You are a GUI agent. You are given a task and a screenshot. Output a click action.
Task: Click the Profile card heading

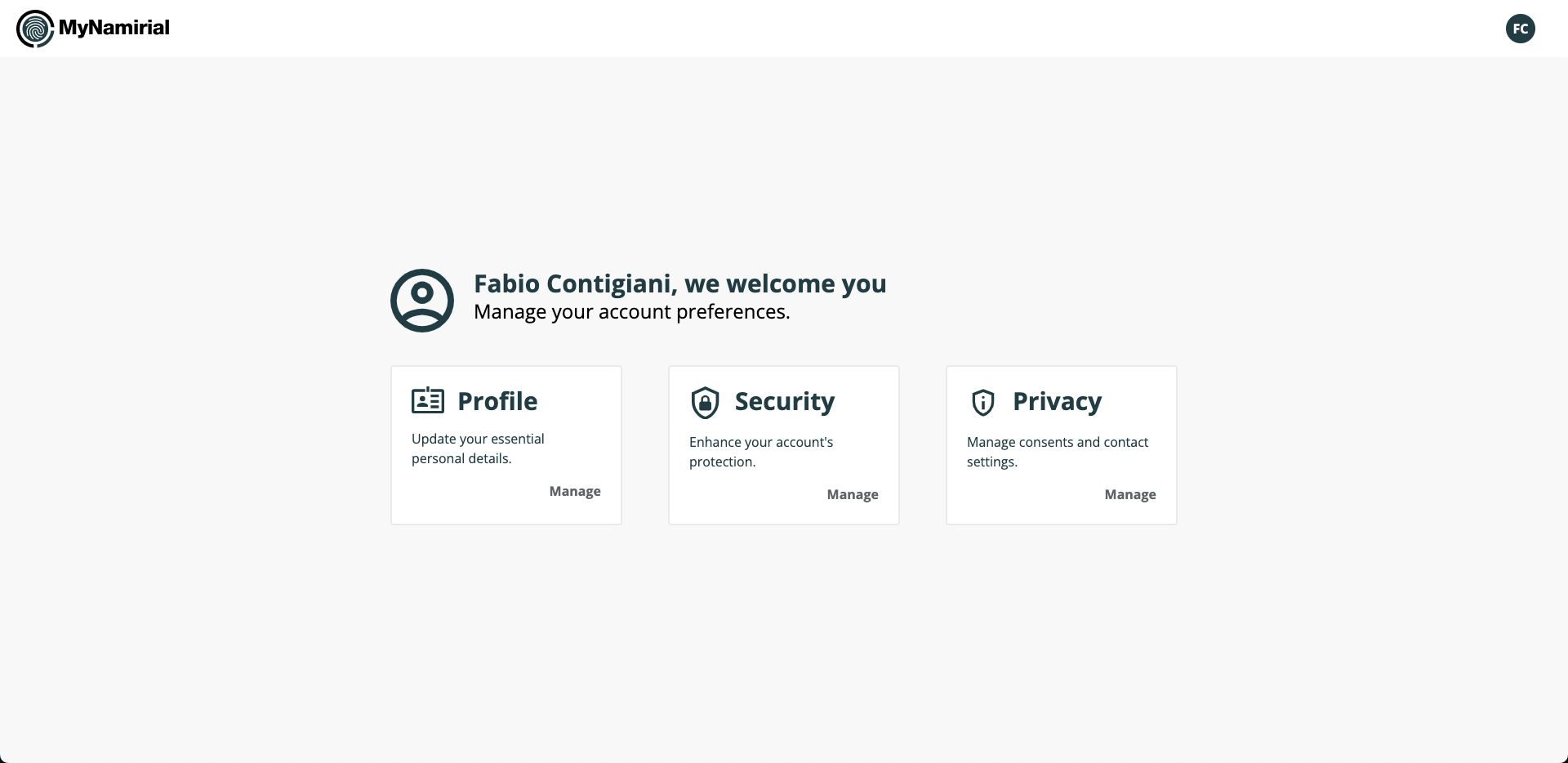click(x=497, y=401)
